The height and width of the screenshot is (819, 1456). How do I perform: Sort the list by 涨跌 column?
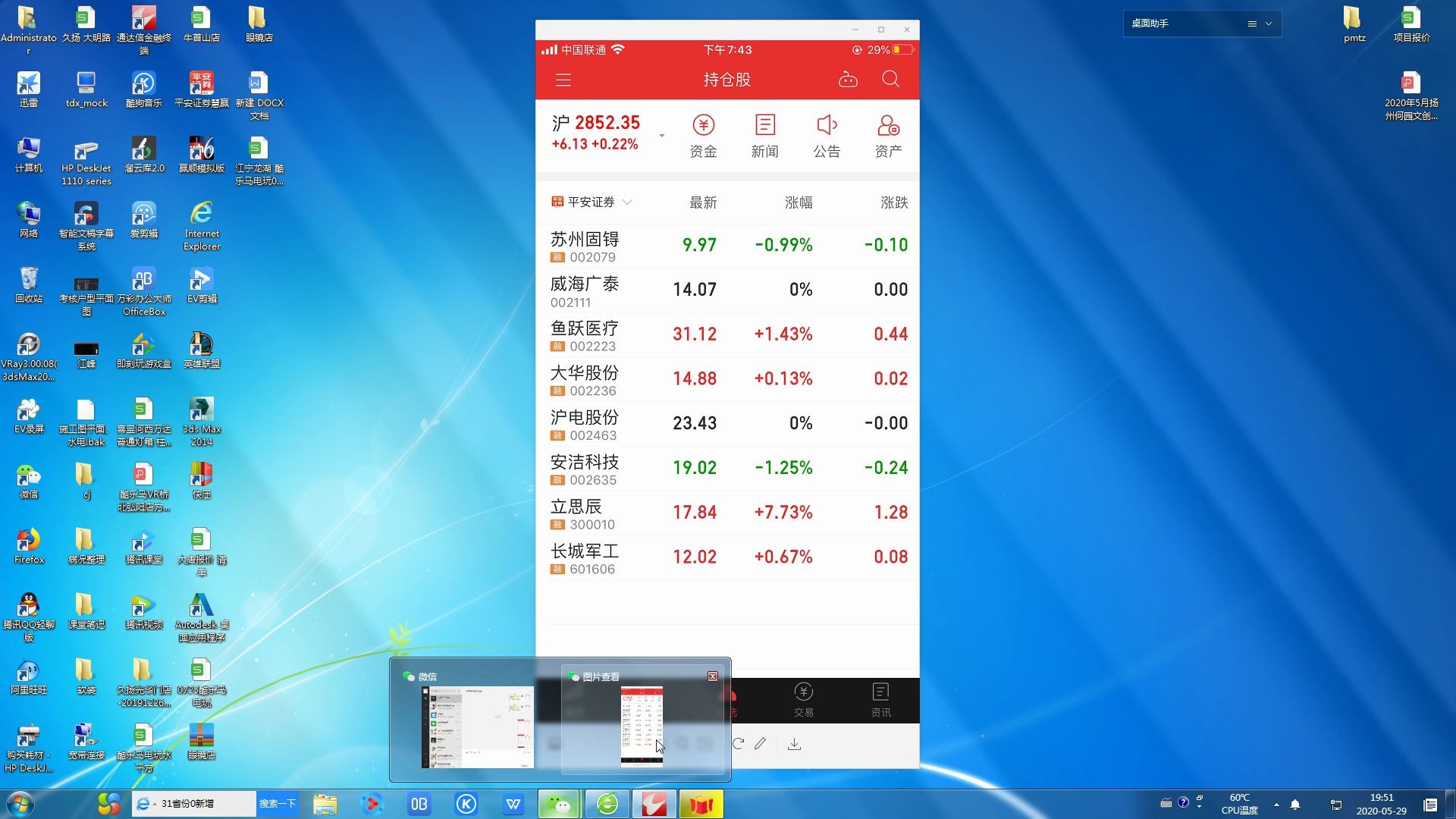click(x=894, y=202)
